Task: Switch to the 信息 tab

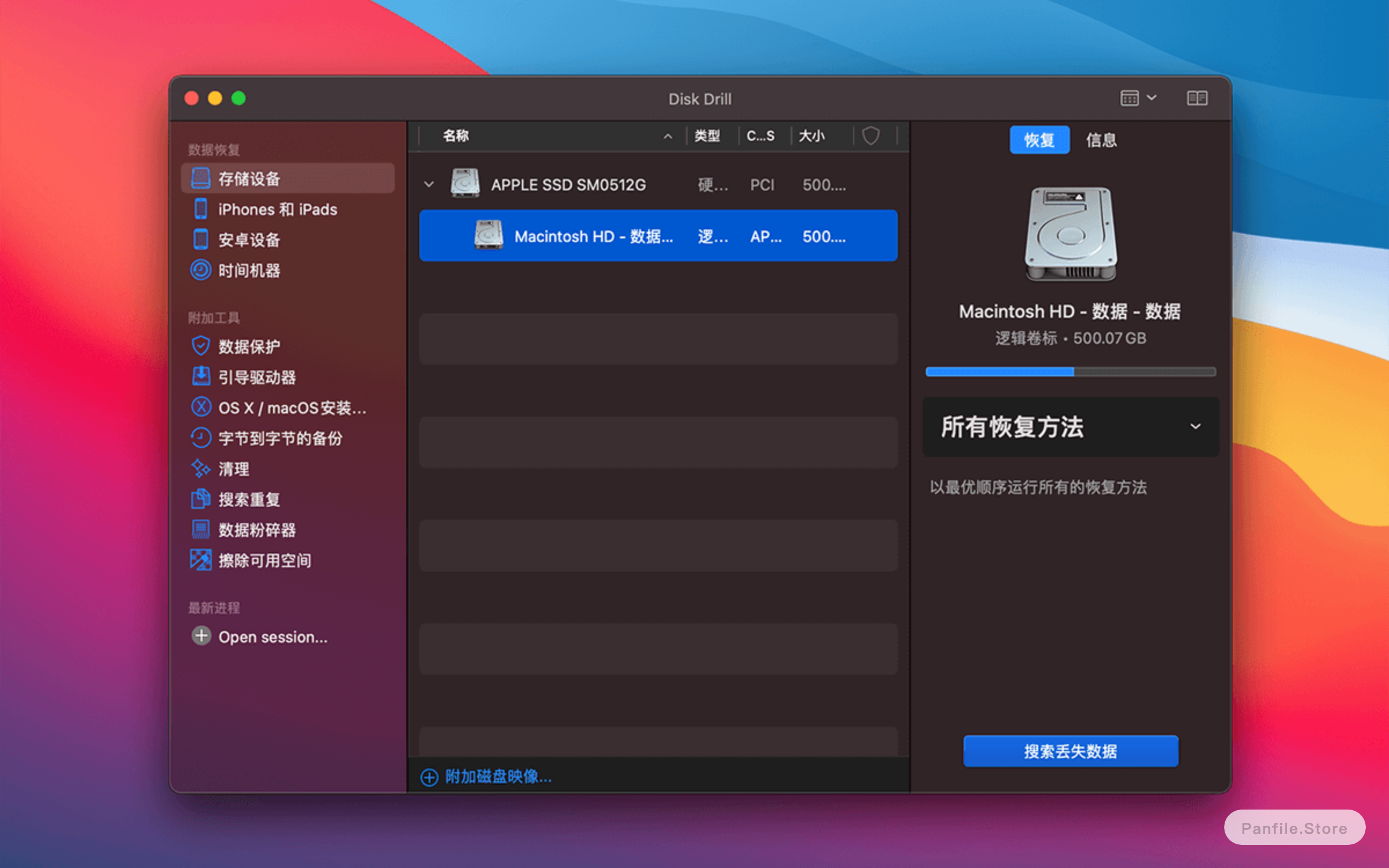Action: (x=1101, y=139)
